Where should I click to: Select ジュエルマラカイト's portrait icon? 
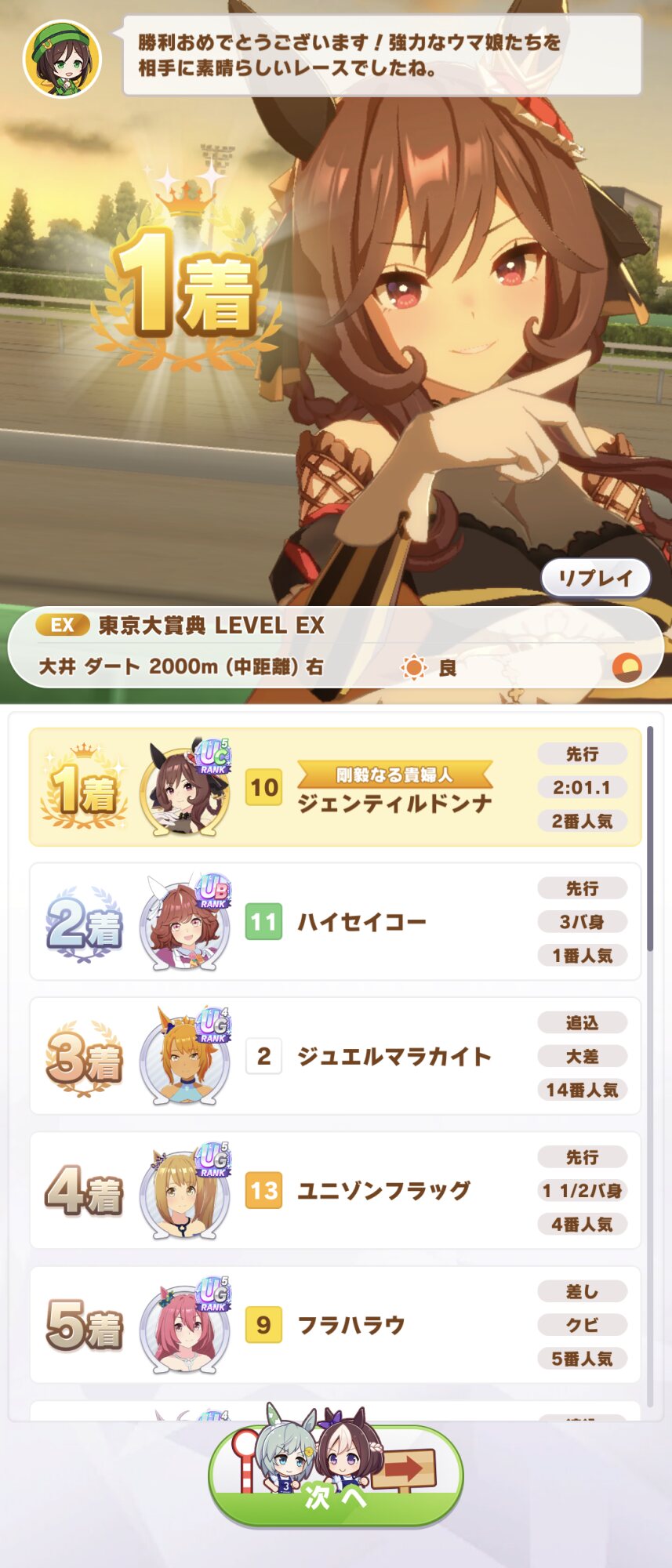click(x=185, y=1056)
